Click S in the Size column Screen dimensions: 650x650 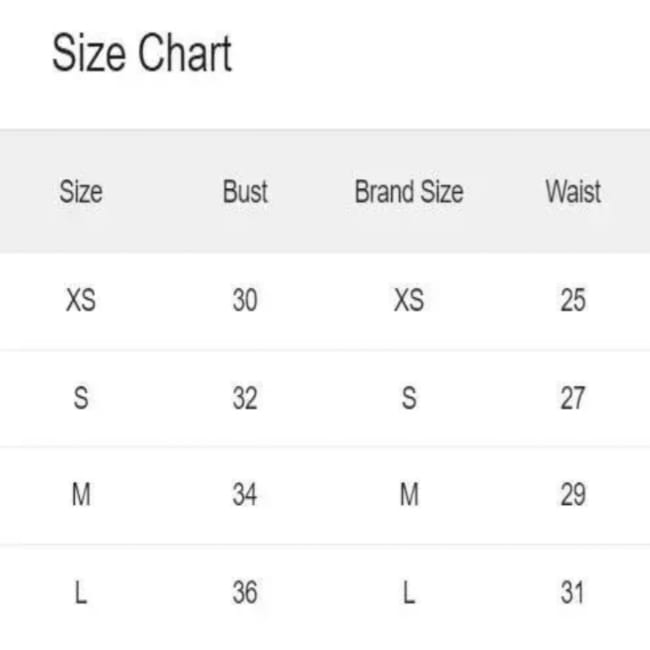[81, 398]
